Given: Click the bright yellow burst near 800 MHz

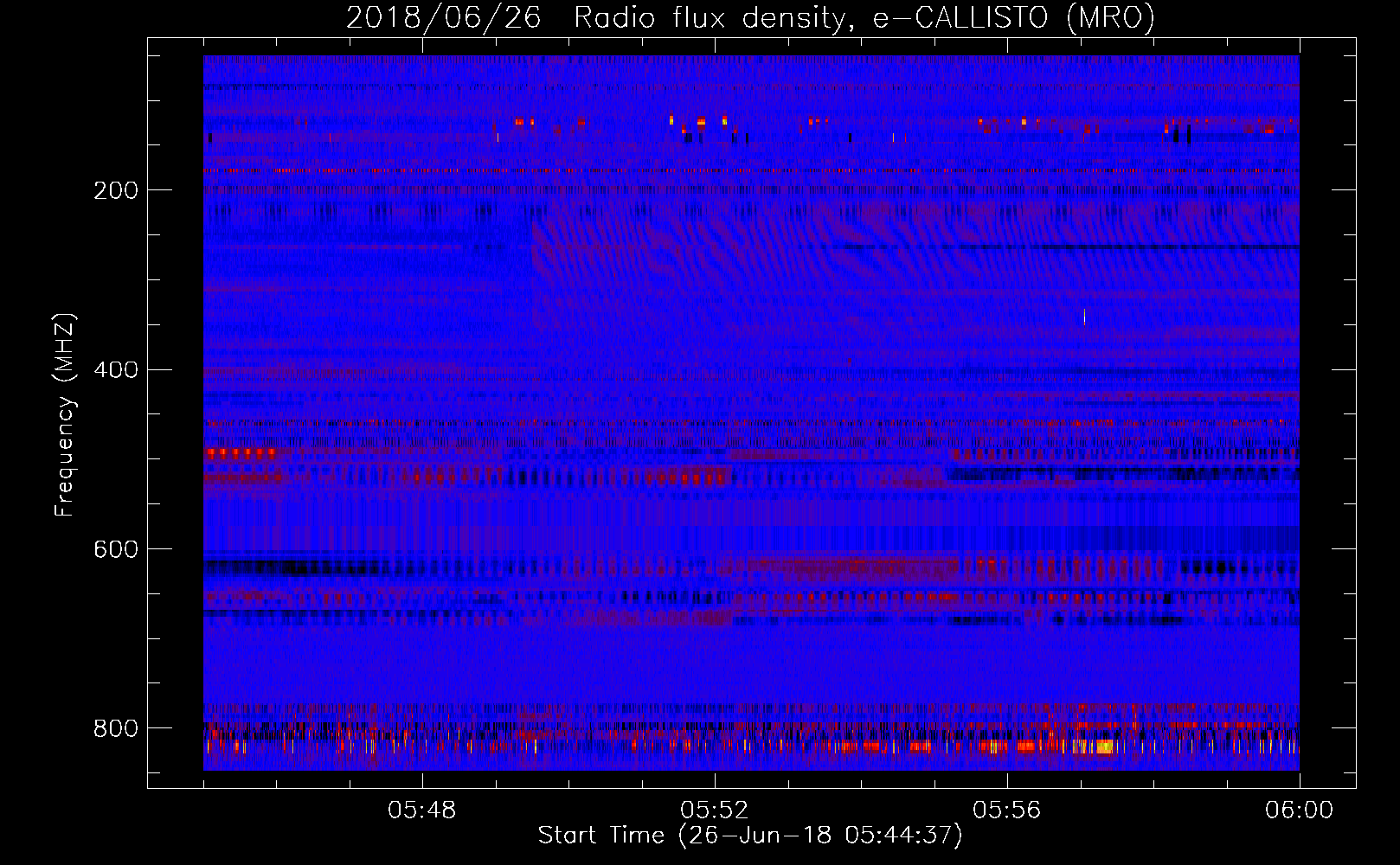Looking at the screenshot, I should 1103,746.
